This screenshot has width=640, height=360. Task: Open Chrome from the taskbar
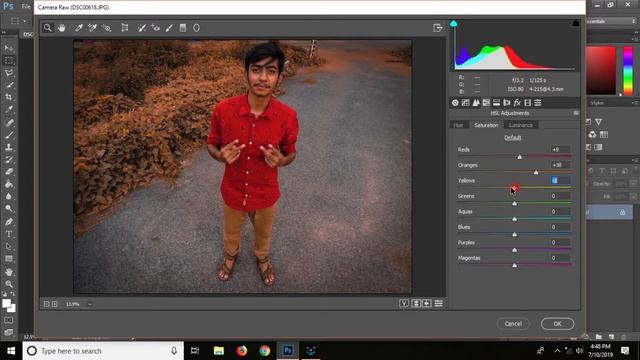(x=264, y=351)
